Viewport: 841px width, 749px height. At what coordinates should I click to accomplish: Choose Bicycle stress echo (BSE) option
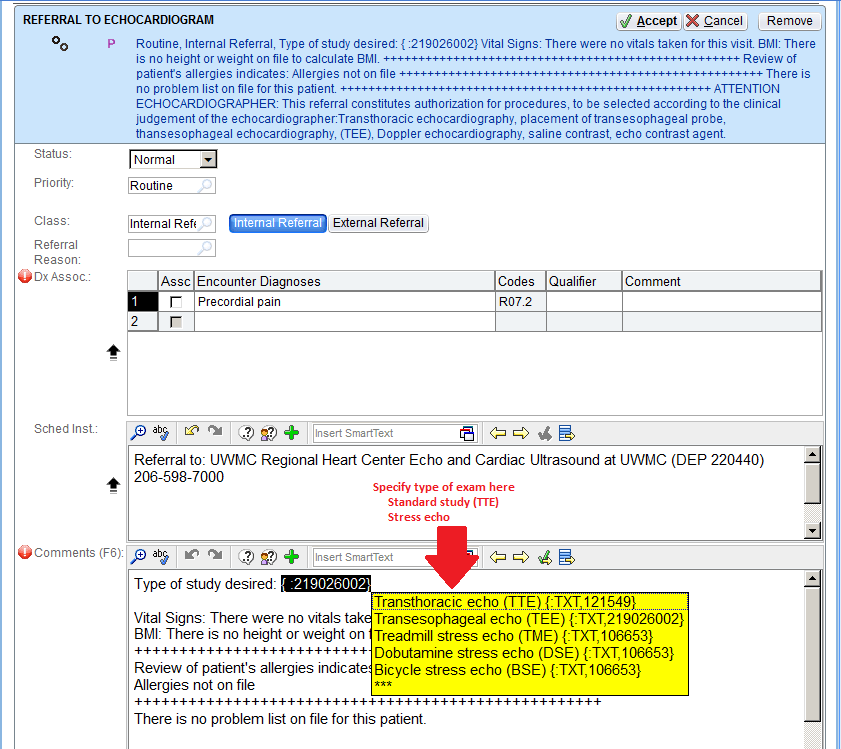(529, 670)
